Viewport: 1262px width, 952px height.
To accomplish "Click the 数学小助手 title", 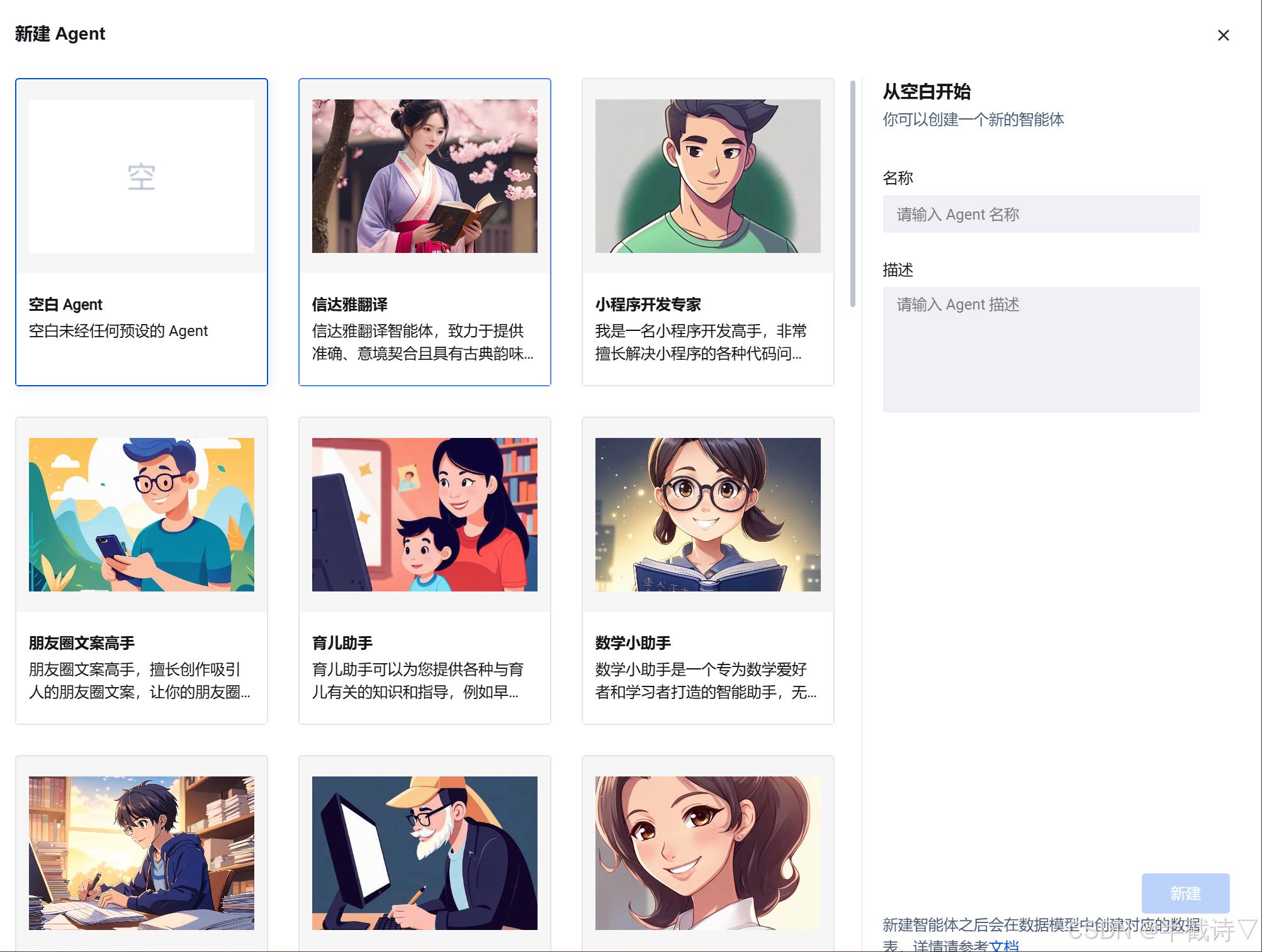I will [633, 643].
